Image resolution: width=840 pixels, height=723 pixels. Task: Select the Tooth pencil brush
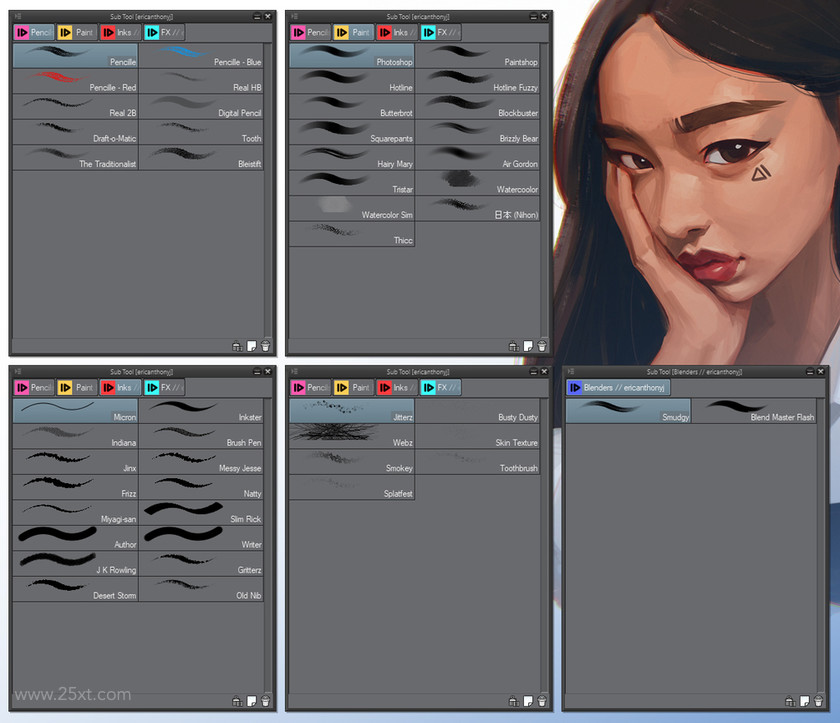tap(201, 132)
